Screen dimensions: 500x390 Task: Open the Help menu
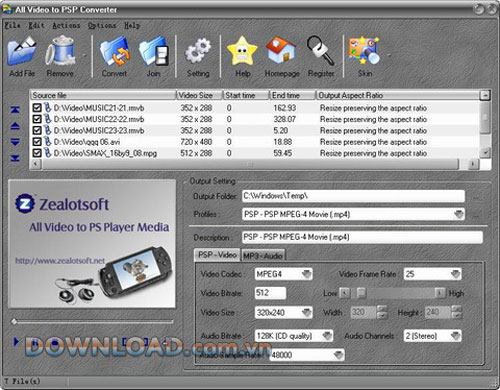coord(132,25)
